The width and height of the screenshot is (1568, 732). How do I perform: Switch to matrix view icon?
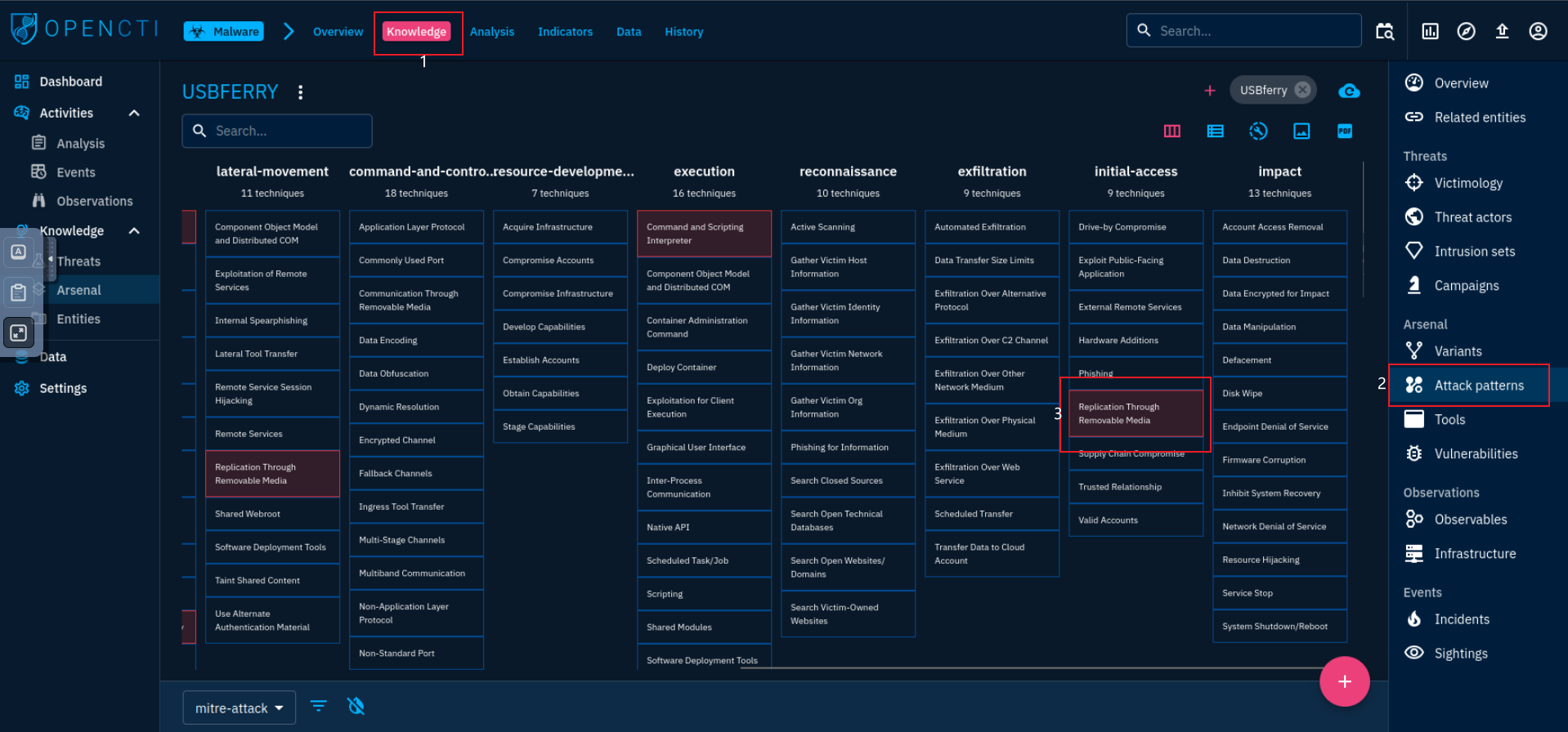[x=1172, y=131]
